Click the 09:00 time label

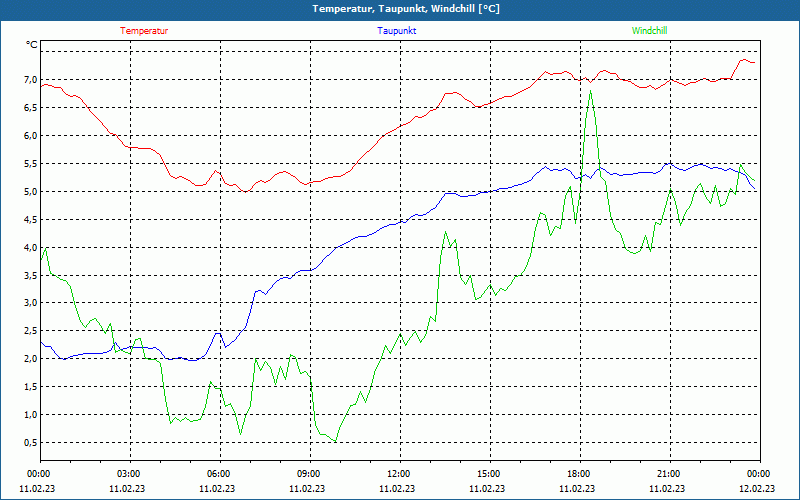(x=309, y=474)
